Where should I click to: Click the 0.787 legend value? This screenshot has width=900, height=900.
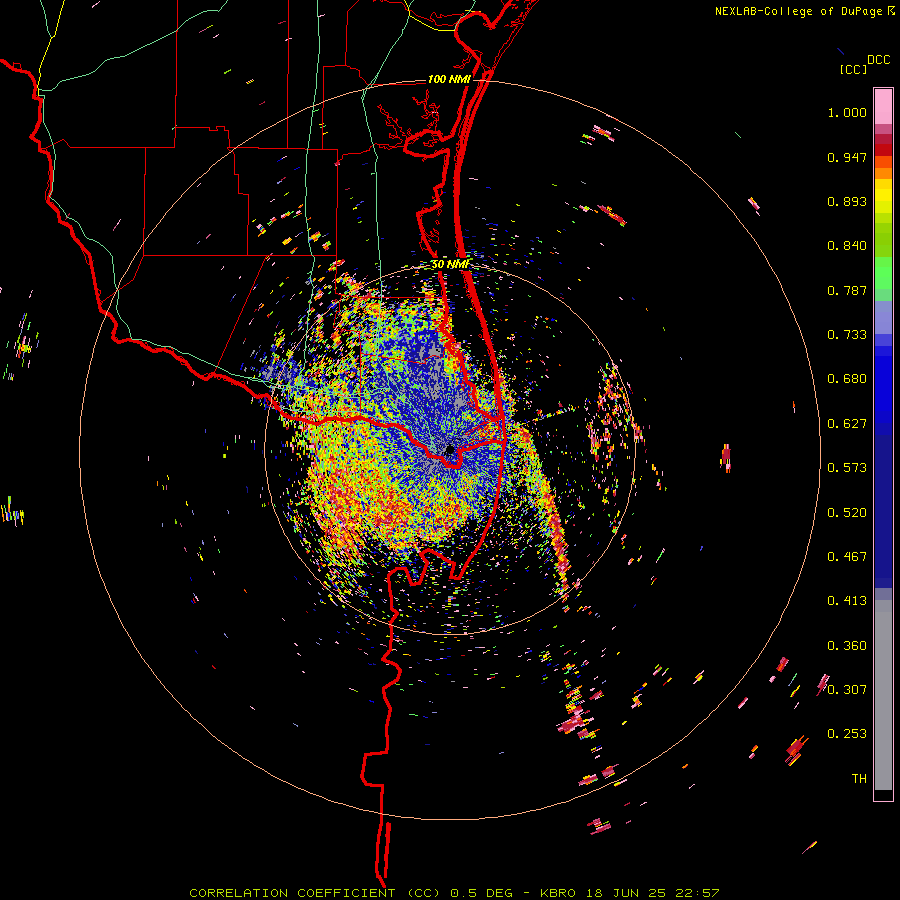(847, 290)
